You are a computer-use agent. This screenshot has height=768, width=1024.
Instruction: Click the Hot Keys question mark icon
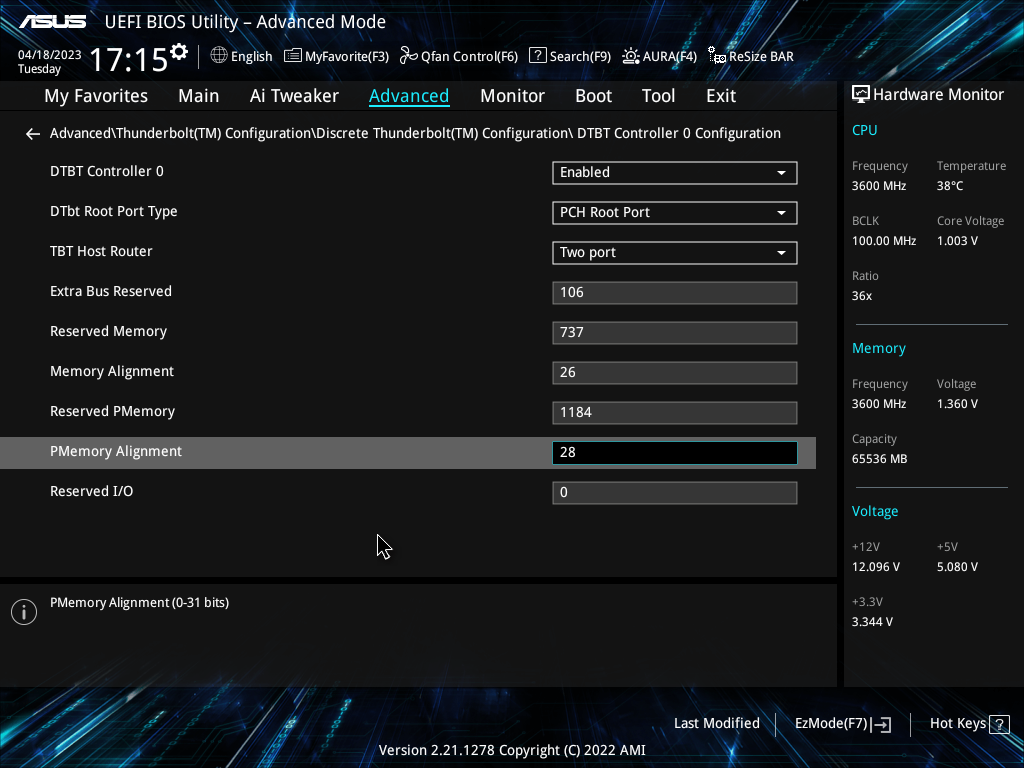999,724
